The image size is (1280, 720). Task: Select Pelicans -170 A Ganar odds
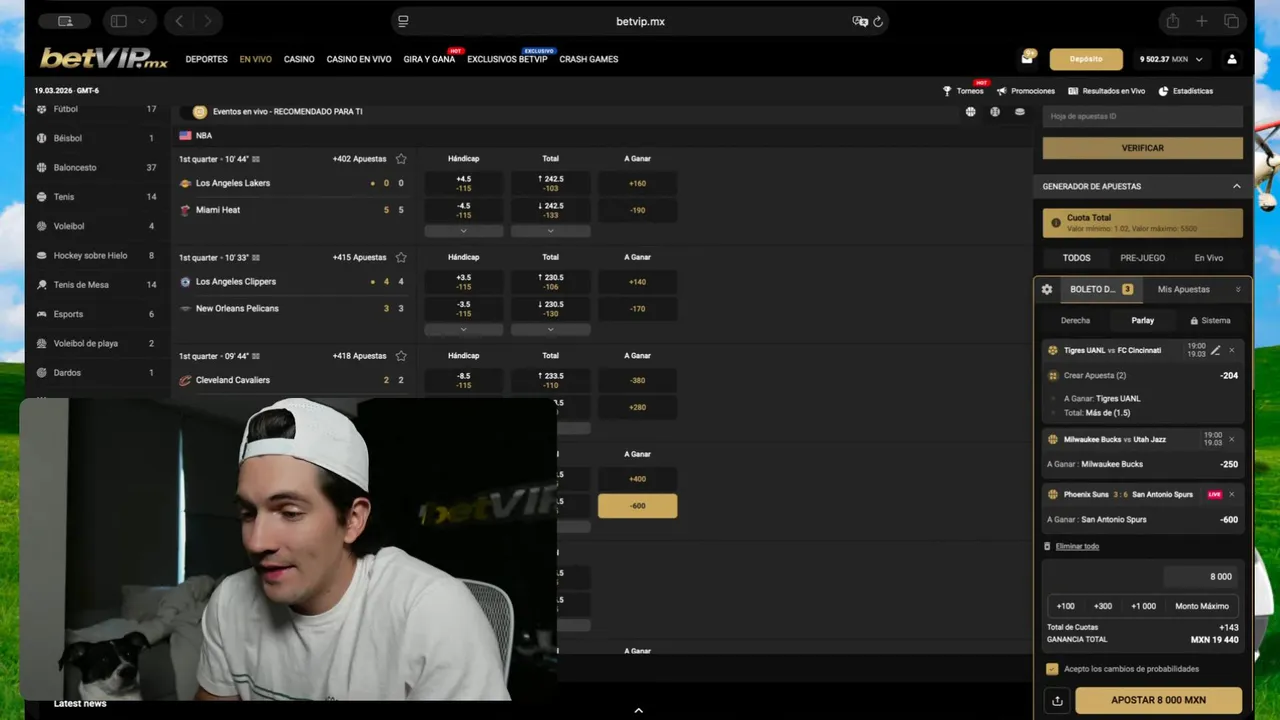[637, 309]
